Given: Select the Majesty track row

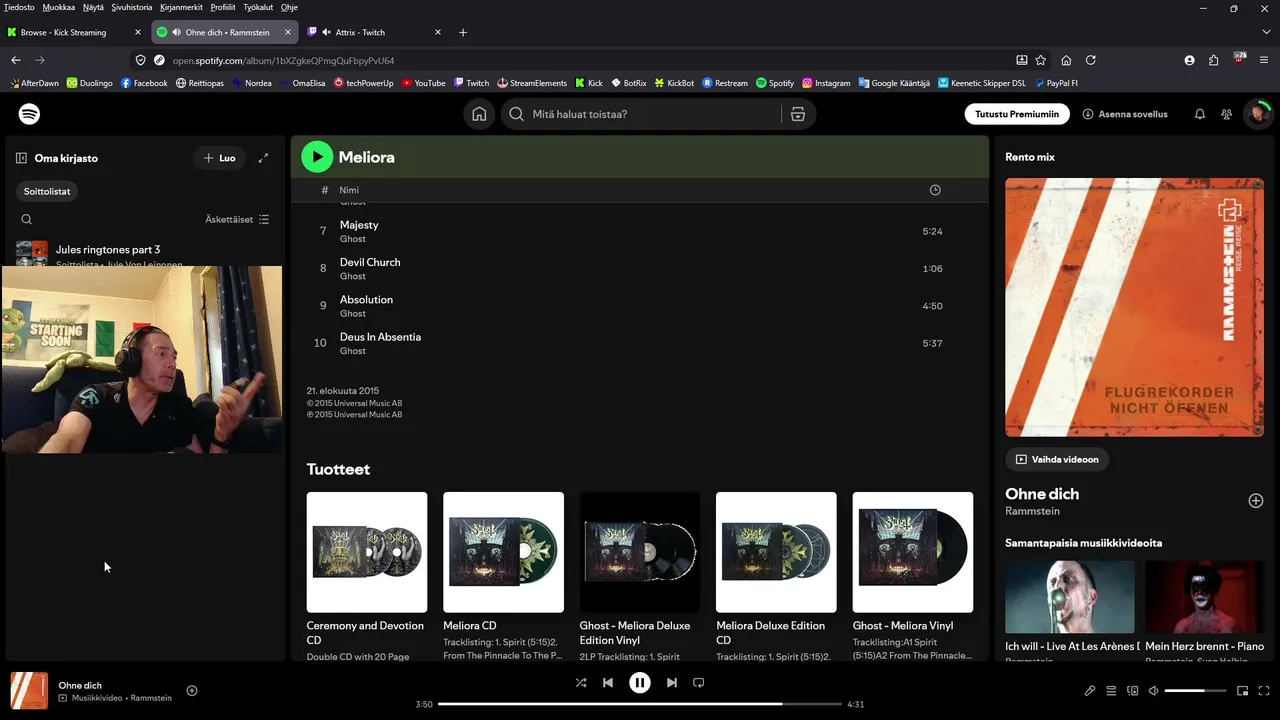Looking at the screenshot, I should 639,231.
